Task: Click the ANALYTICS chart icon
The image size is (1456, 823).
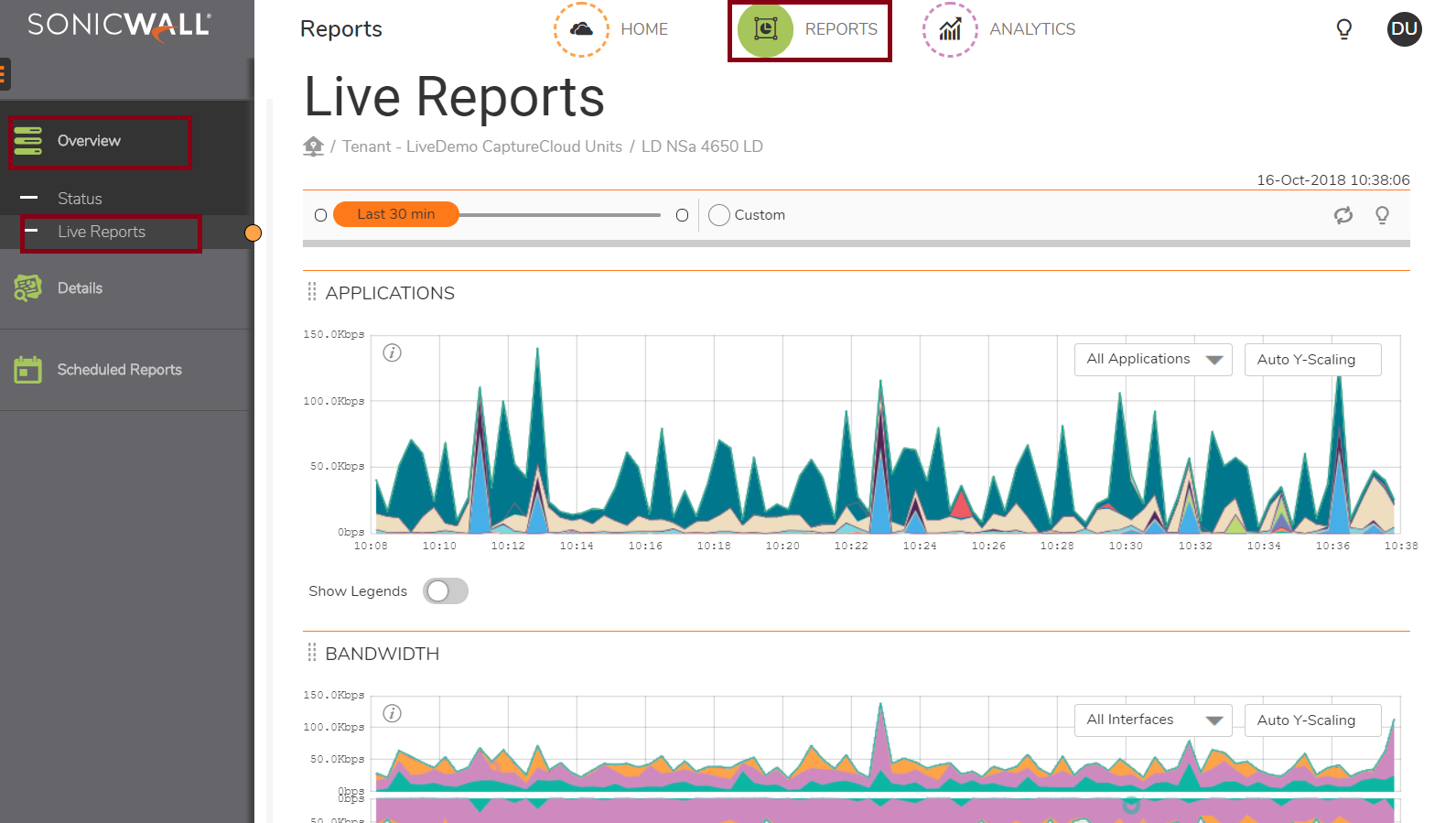Action: [x=950, y=29]
